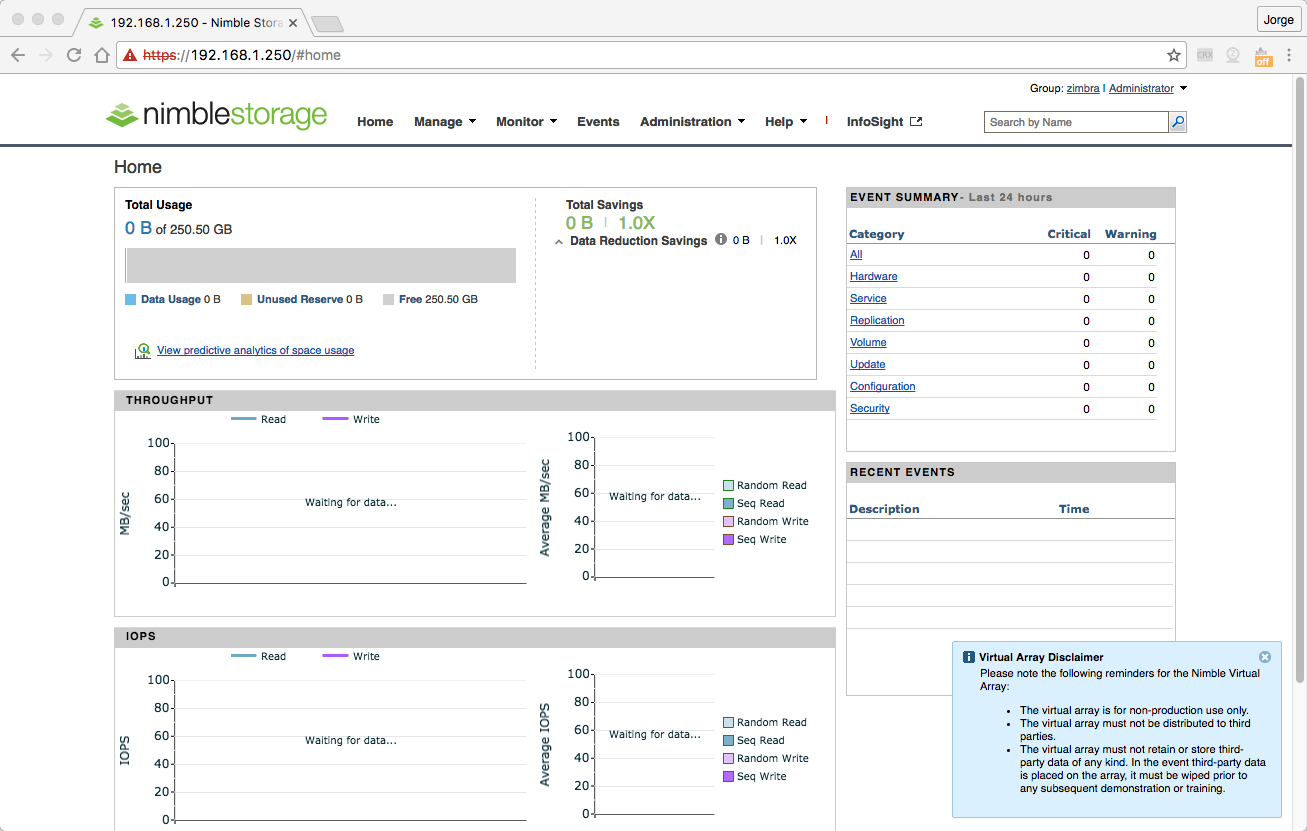
Task: Click the orange 'off' extension icon
Action: [x=1263, y=55]
